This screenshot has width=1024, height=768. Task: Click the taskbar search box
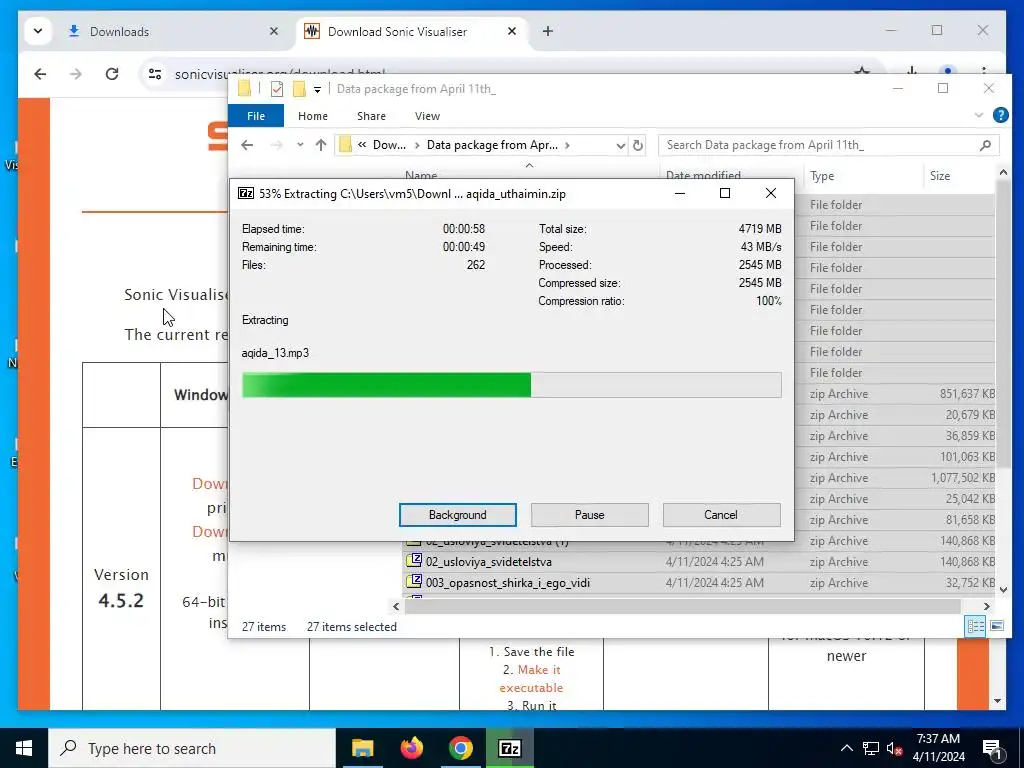192,748
